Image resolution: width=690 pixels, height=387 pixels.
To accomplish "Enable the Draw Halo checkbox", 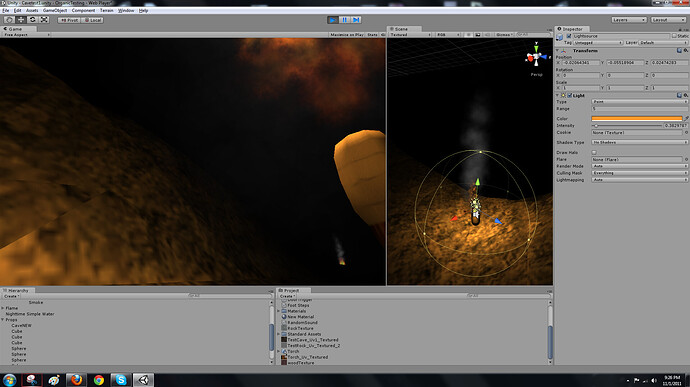I will coord(594,152).
